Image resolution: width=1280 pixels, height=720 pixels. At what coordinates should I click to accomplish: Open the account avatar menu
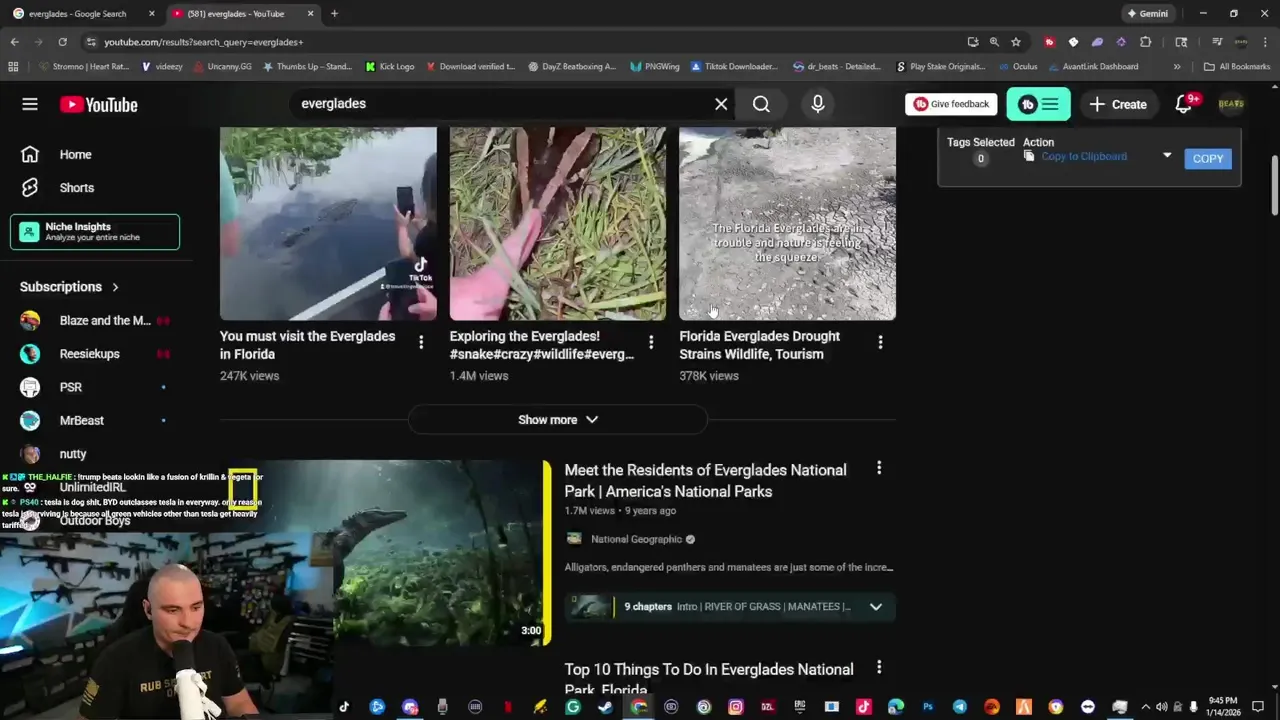[x=1231, y=104]
